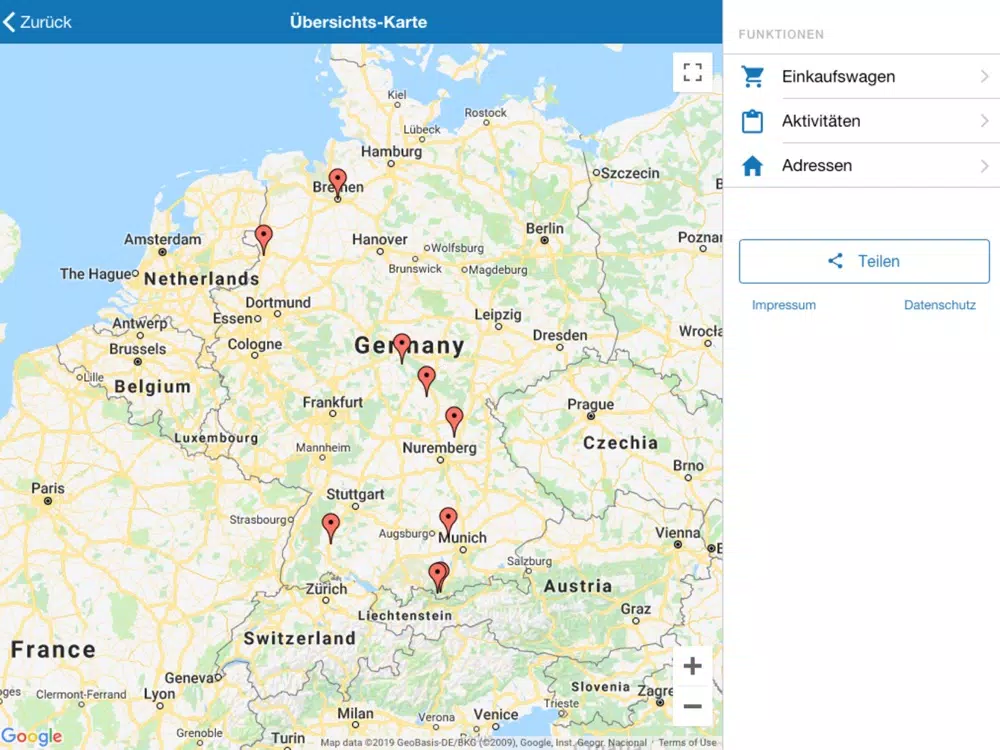Select the pin southwest of Stuttgart

tap(330, 527)
